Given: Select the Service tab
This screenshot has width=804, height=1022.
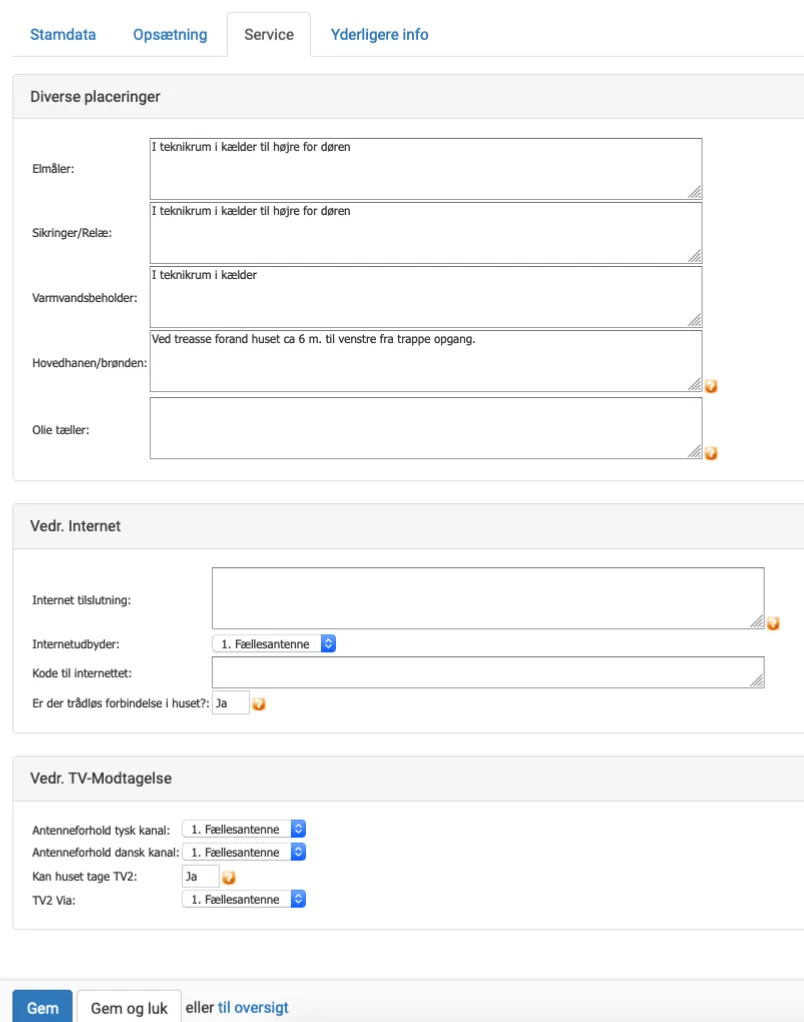Looking at the screenshot, I should coord(269,34).
